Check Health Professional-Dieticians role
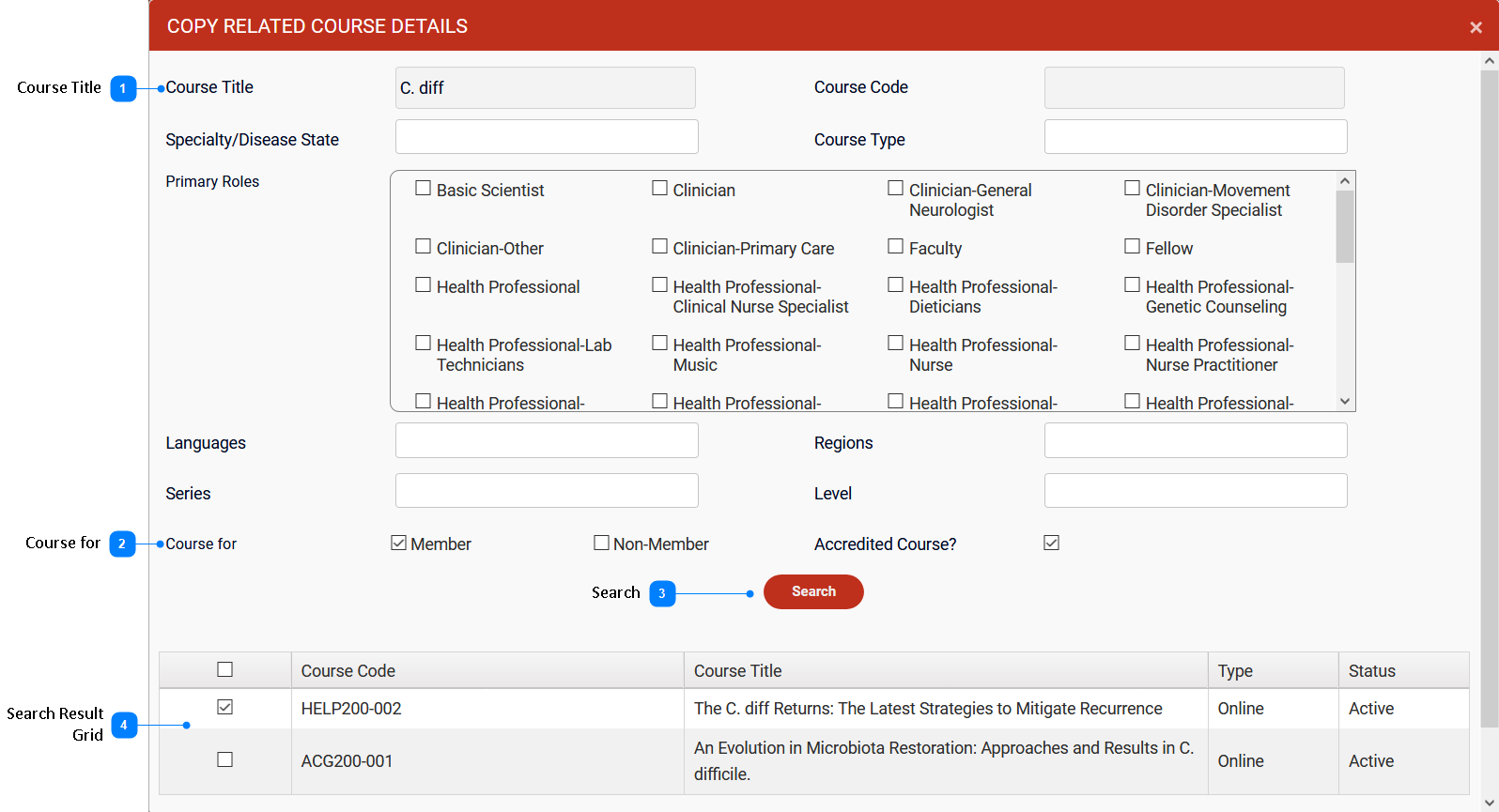1499x812 pixels. click(896, 285)
